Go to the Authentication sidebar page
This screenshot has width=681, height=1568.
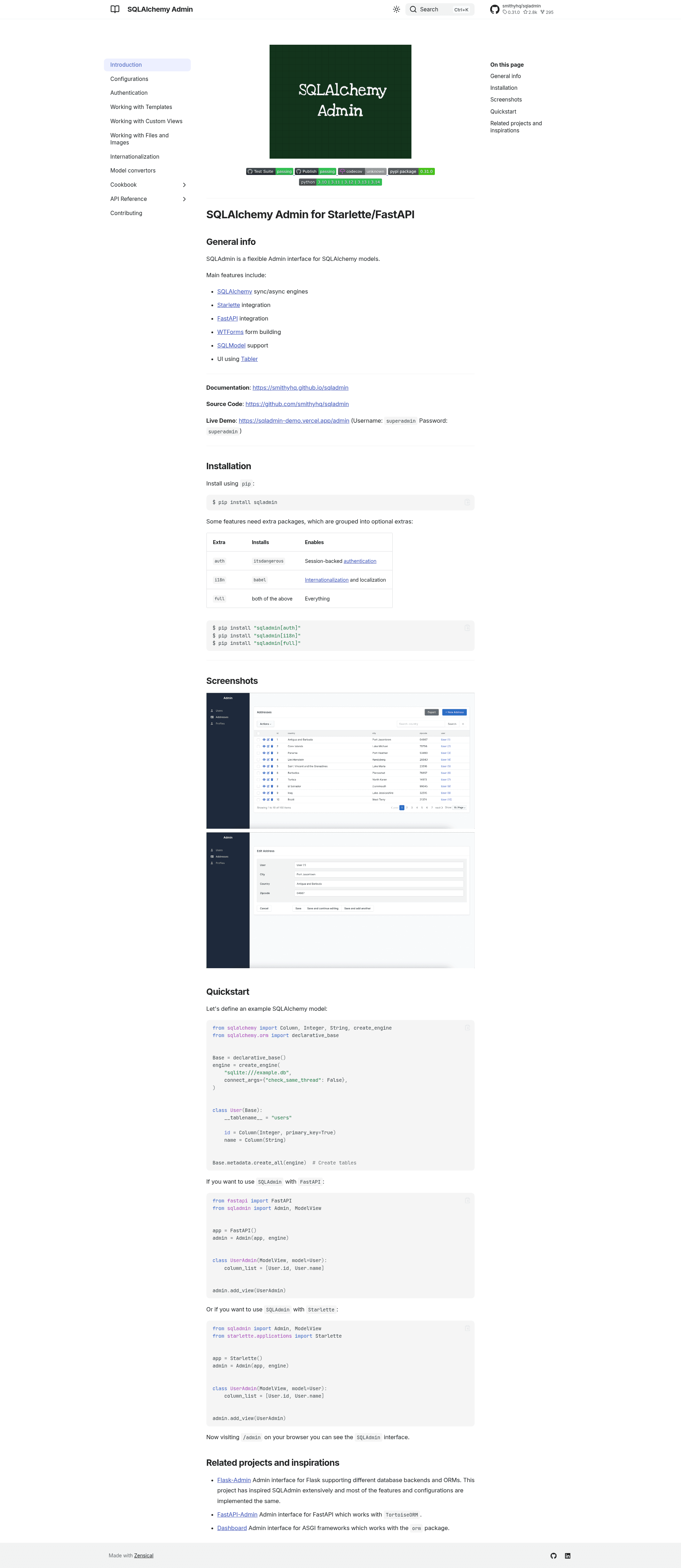coord(128,93)
